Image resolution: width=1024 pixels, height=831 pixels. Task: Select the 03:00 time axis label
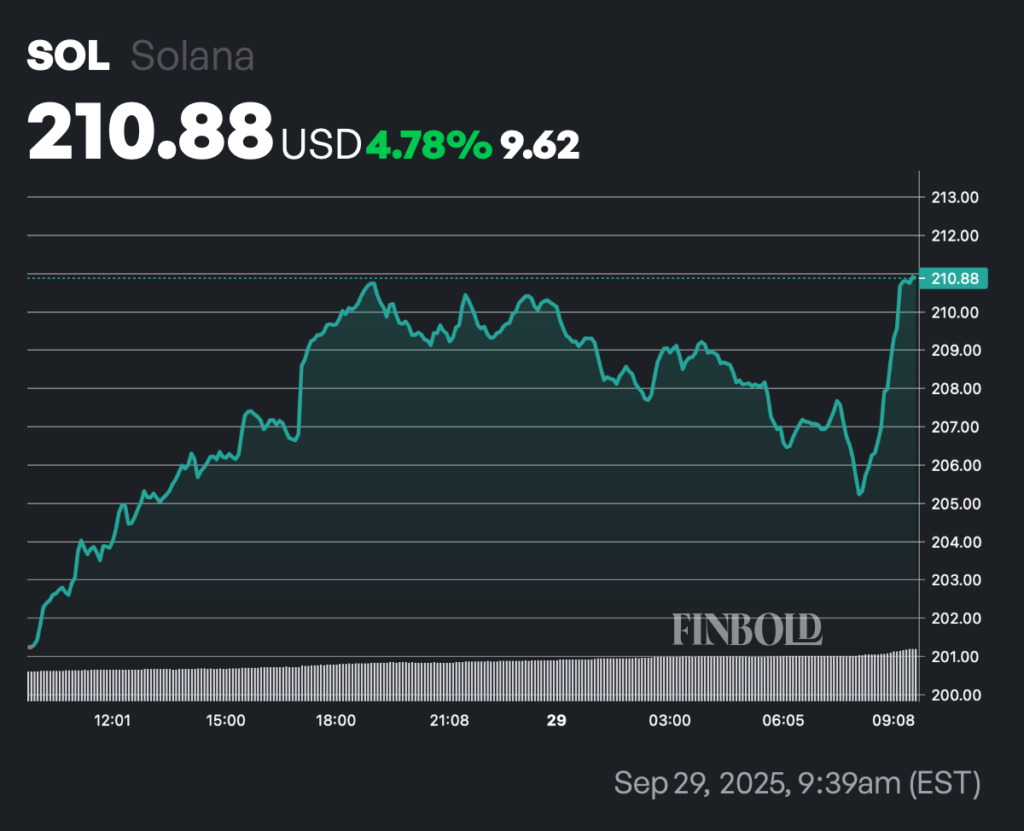point(670,720)
